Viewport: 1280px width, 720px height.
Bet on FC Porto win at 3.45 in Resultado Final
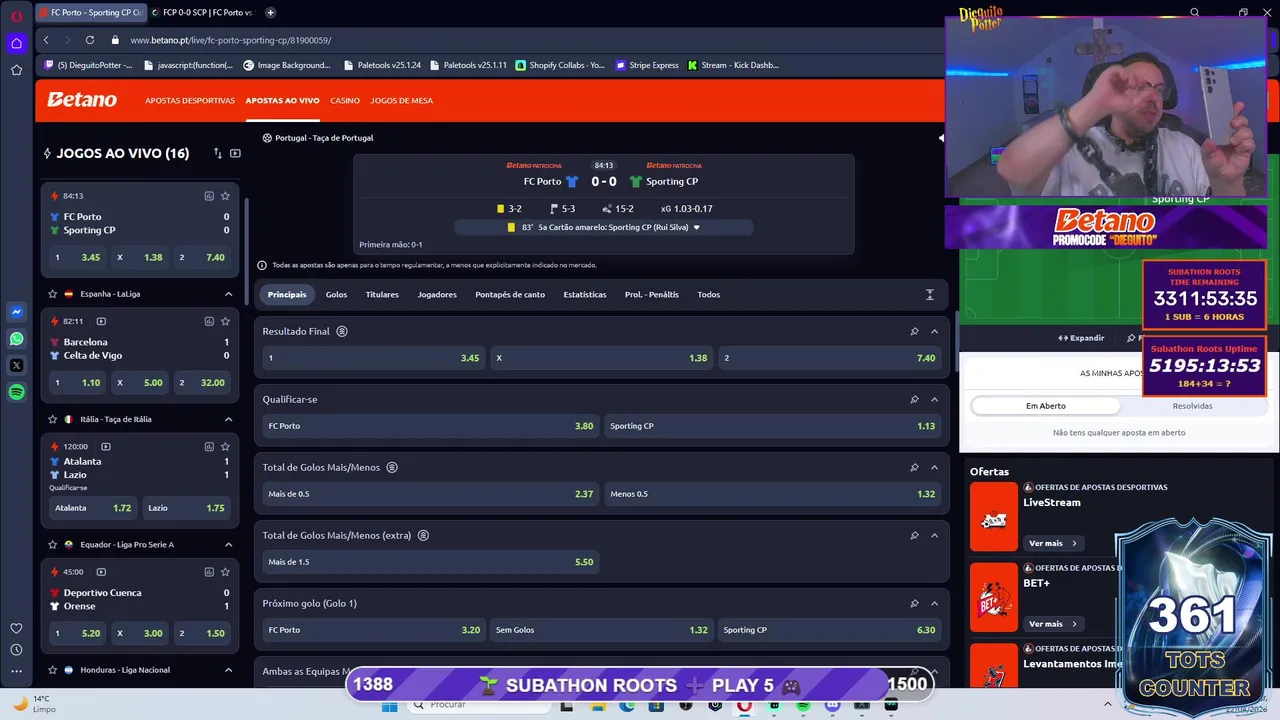pyautogui.click(x=373, y=358)
